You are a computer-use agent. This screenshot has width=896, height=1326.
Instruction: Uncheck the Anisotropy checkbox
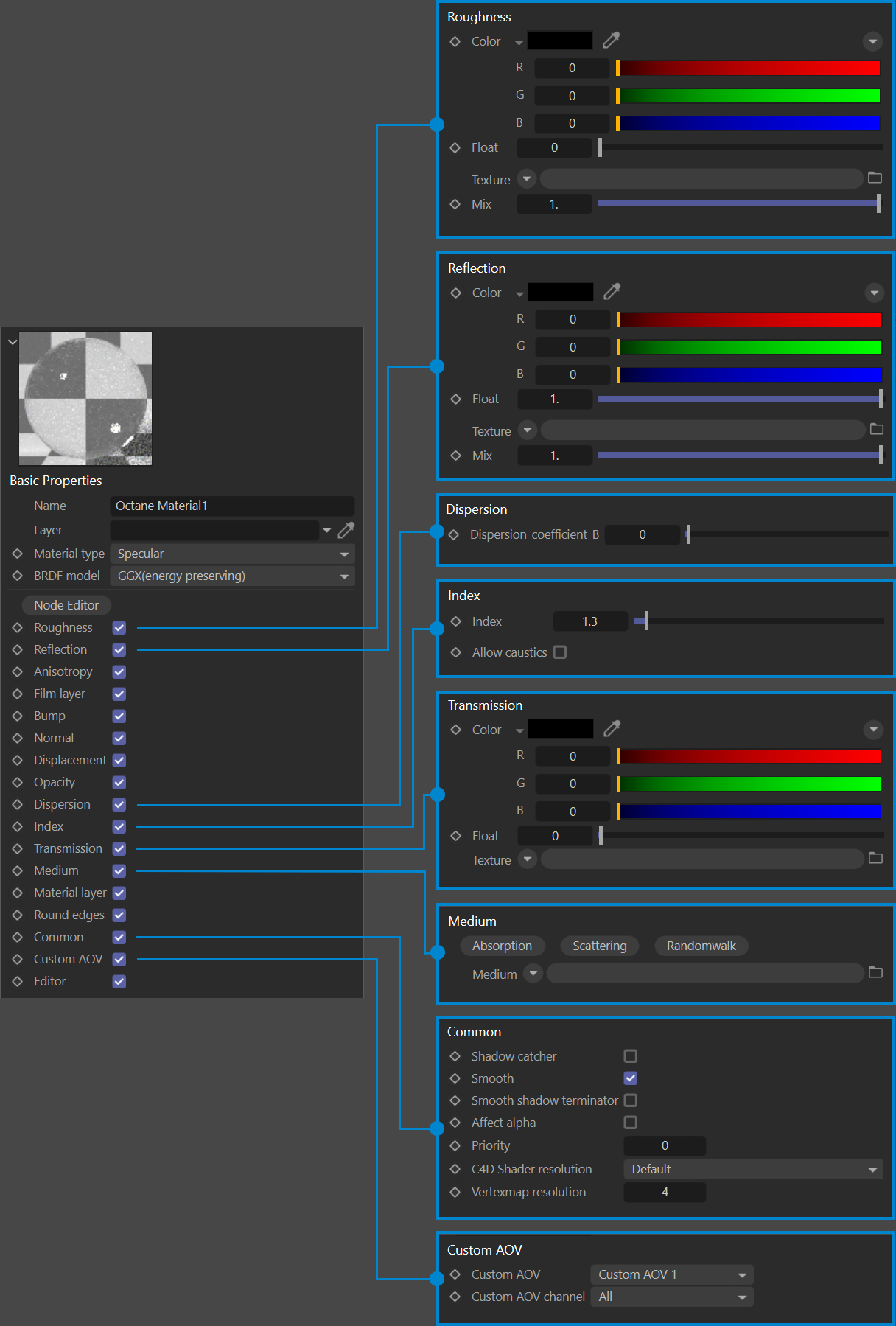(x=119, y=671)
